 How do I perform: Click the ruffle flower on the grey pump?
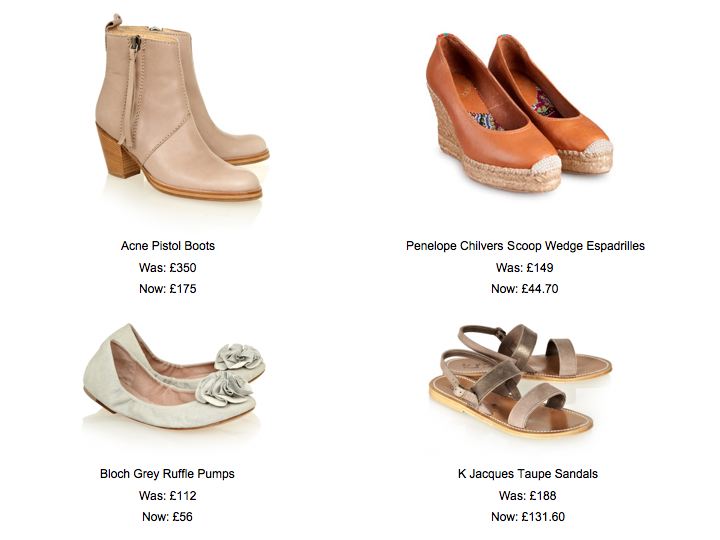point(224,389)
